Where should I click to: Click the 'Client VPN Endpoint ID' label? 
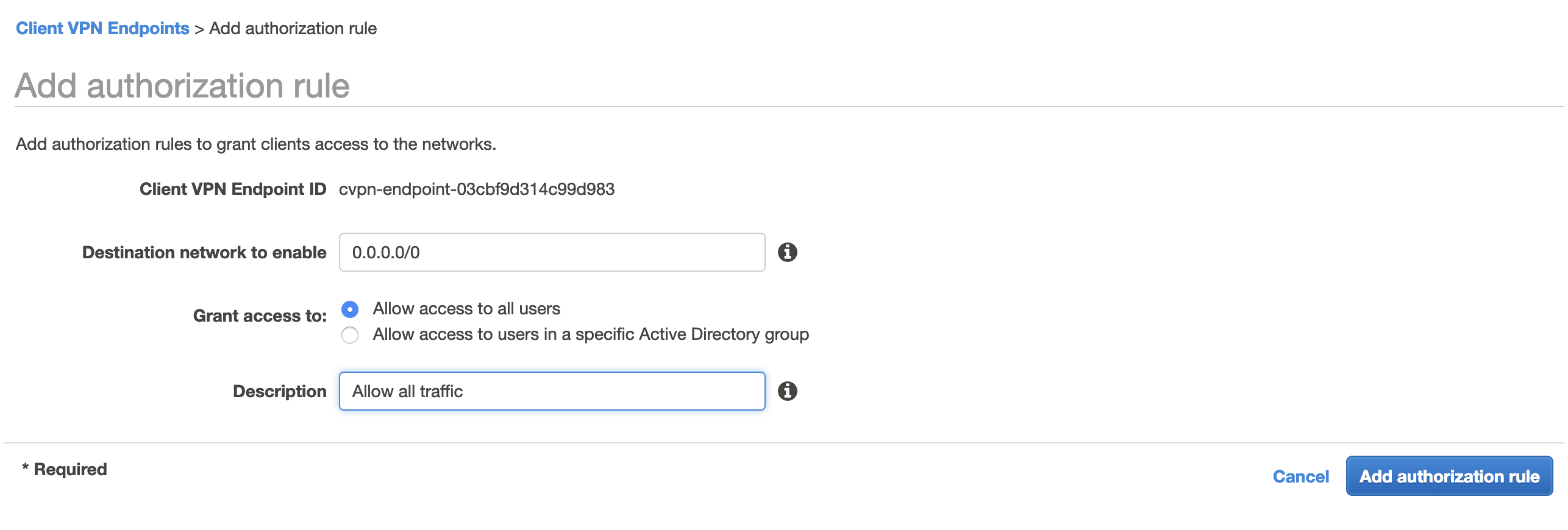233,189
